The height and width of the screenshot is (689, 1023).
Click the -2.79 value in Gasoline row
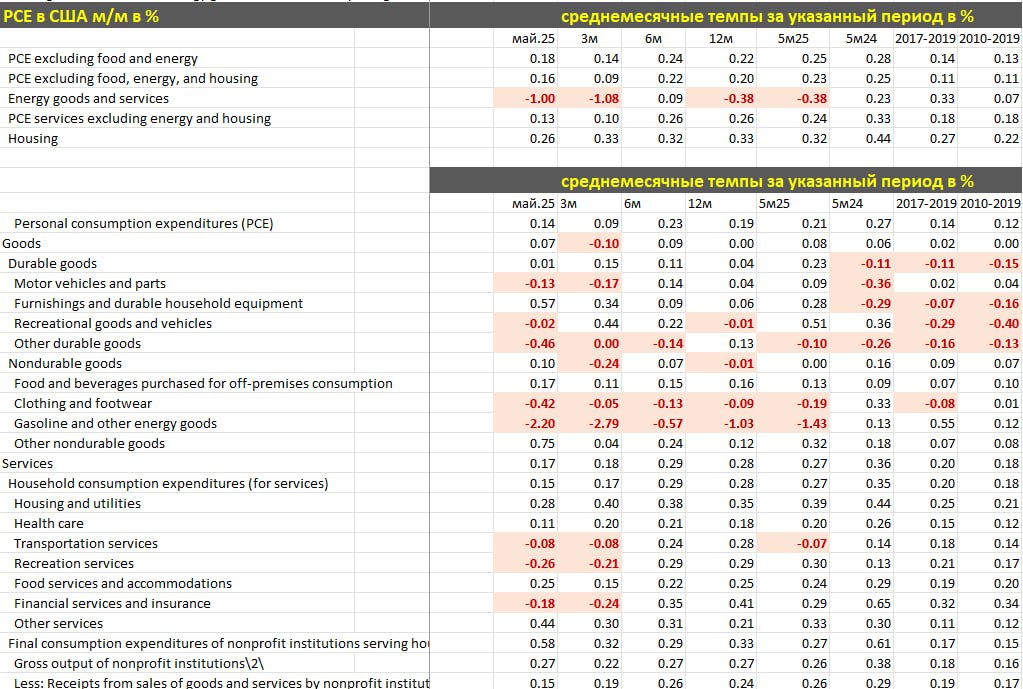coord(600,424)
